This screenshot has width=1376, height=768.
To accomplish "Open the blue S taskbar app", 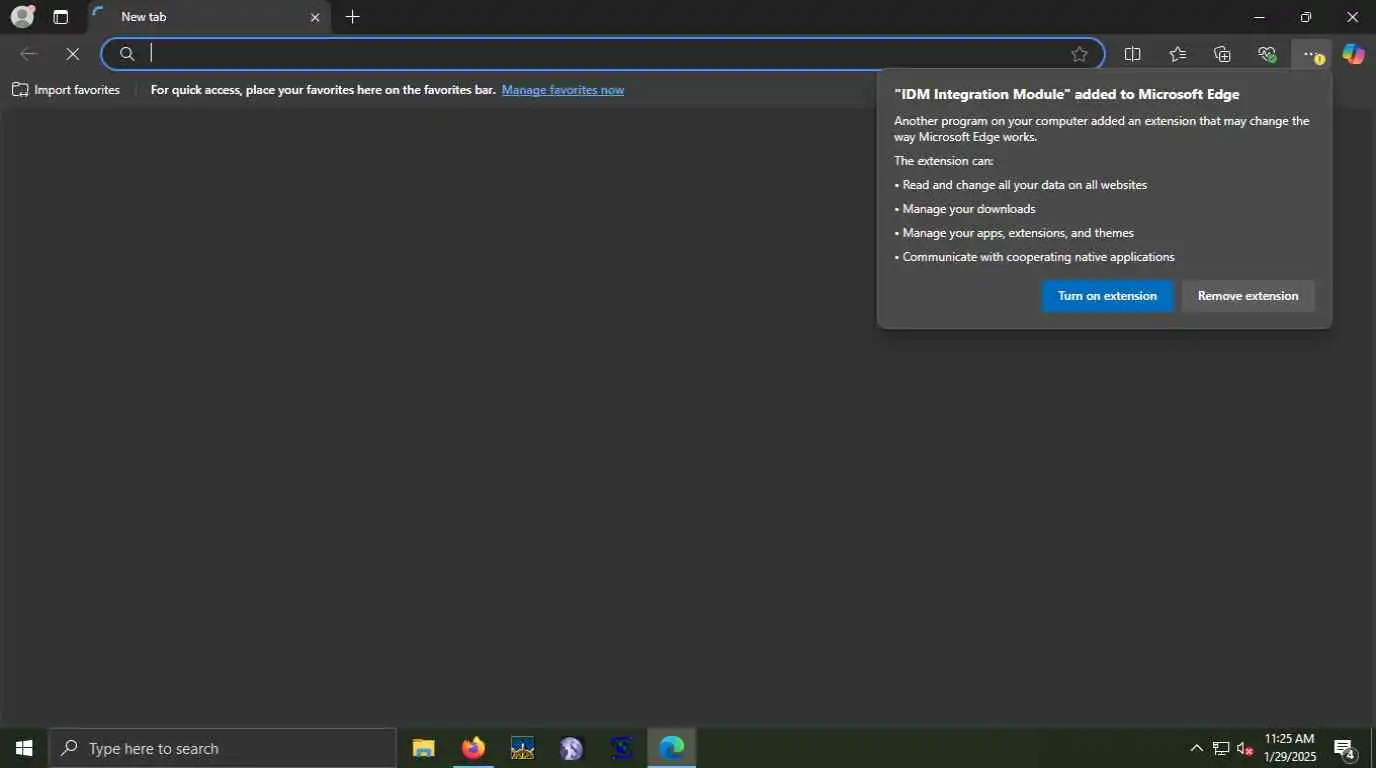I will (621, 748).
